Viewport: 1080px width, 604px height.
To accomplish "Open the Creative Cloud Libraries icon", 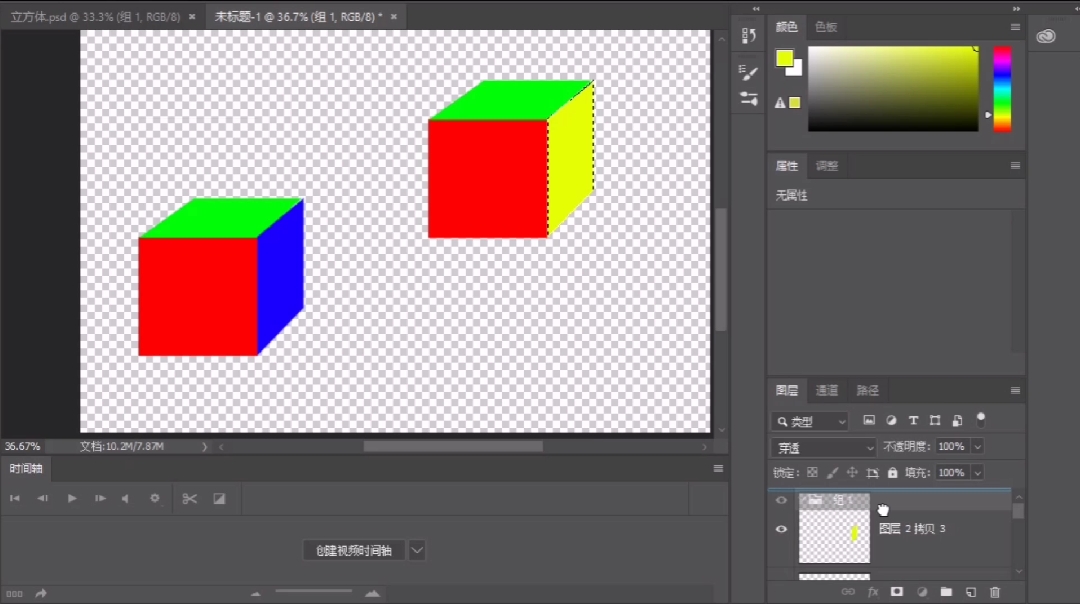I will point(1046,36).
